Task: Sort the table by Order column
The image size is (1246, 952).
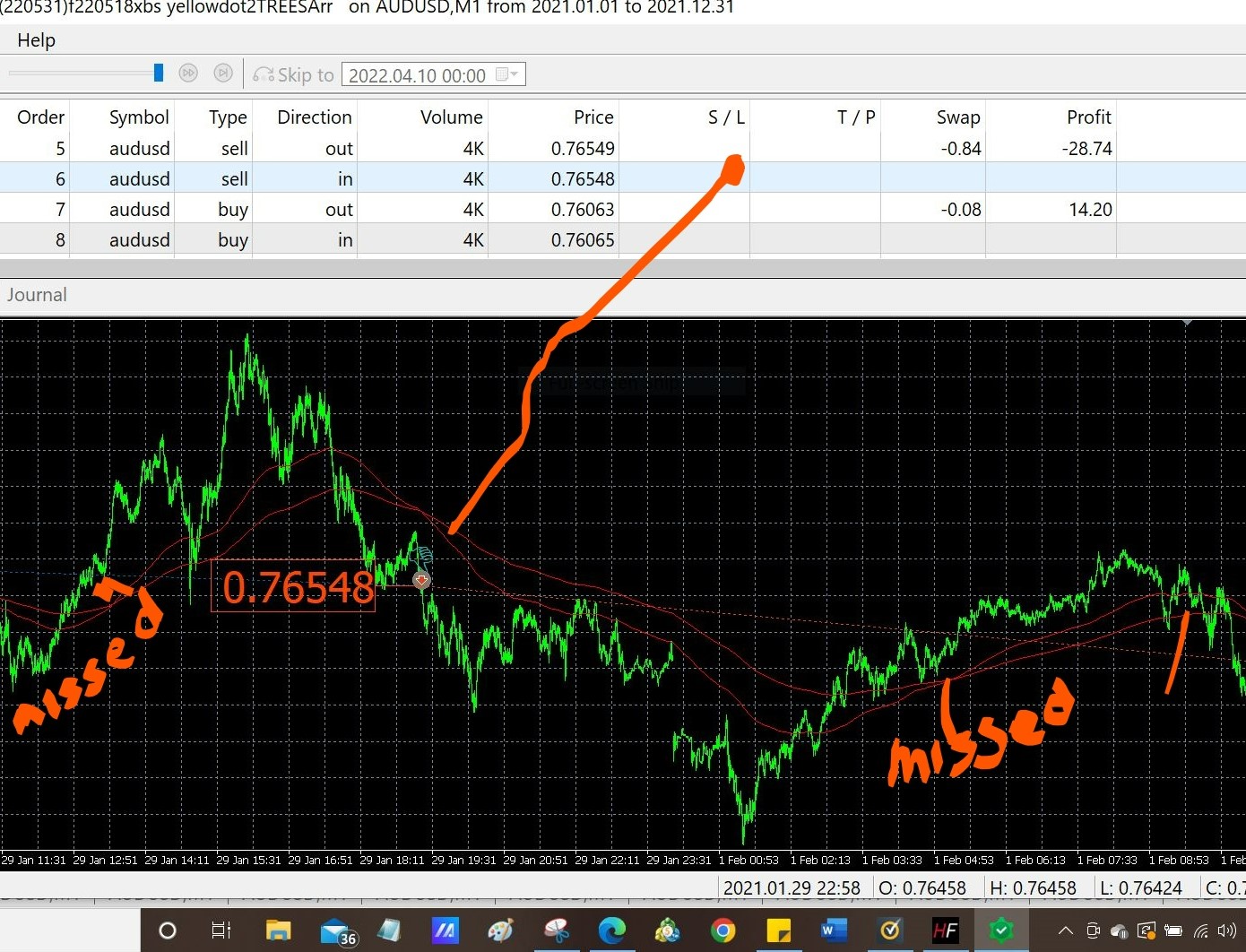Action: pos(40,117)
